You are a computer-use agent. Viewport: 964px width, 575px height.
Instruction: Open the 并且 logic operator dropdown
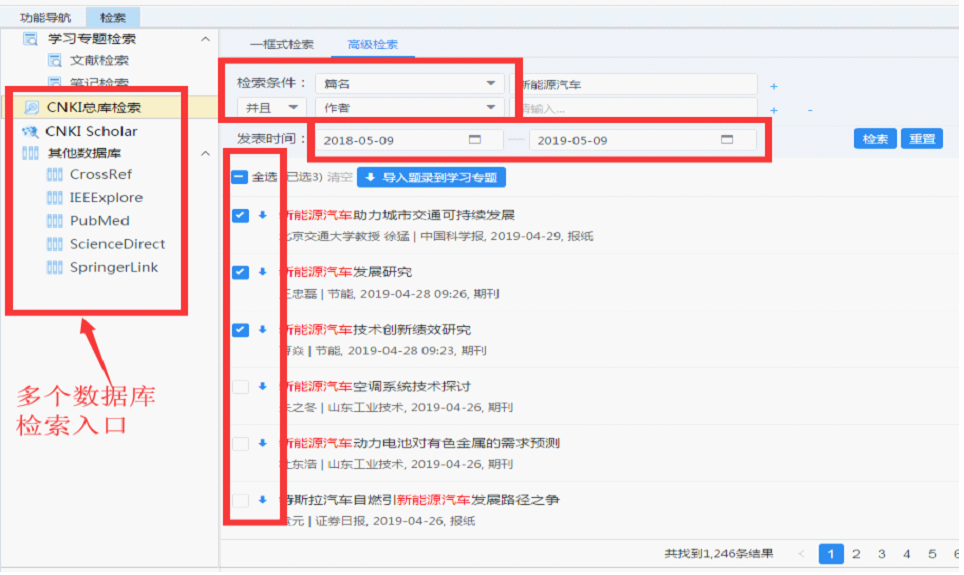(x=271, y=108)
